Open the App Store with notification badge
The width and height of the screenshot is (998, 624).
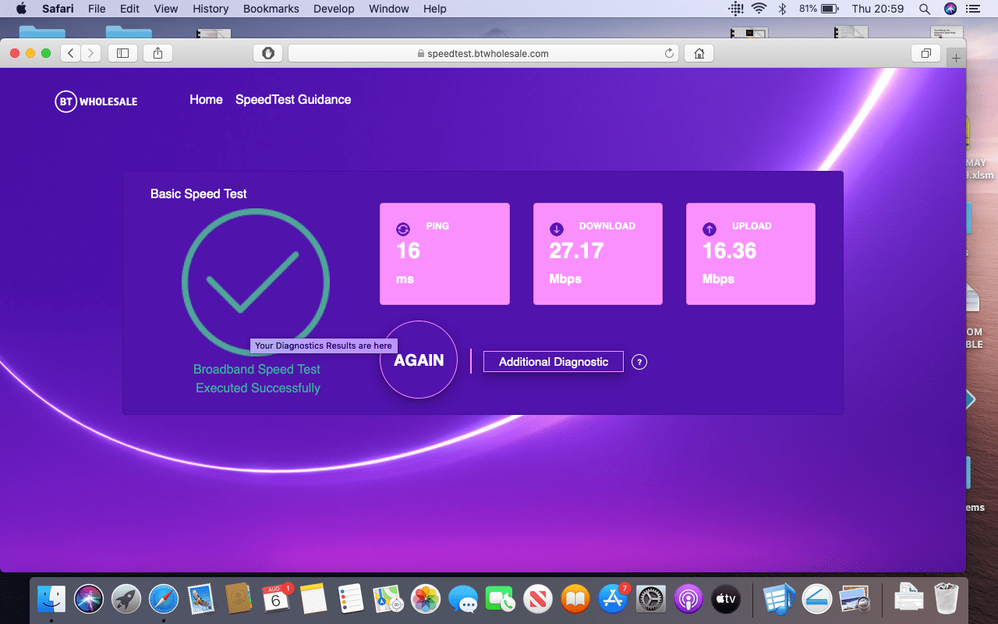tap(612, 598)
